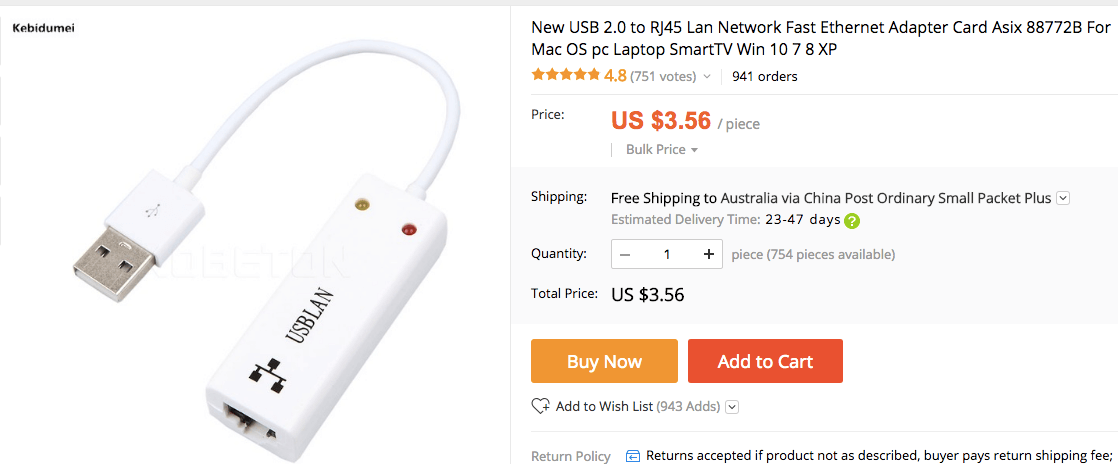
Task: Expand the wish list dropdown arrow
Action: [x=732, y=407]
